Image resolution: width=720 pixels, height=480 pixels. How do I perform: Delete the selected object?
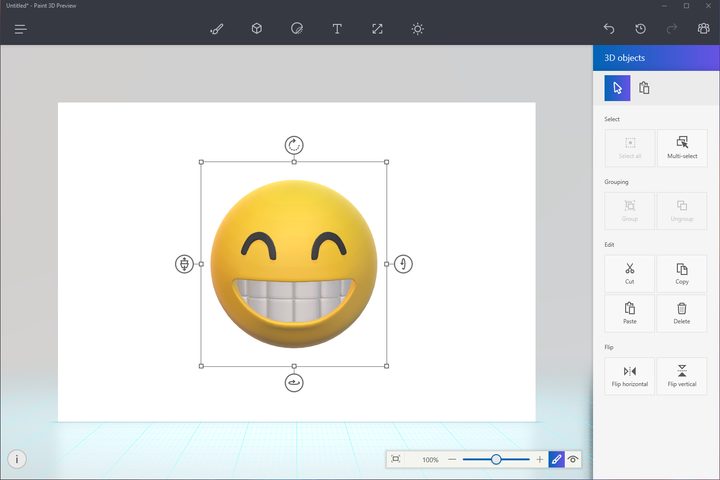682,313
